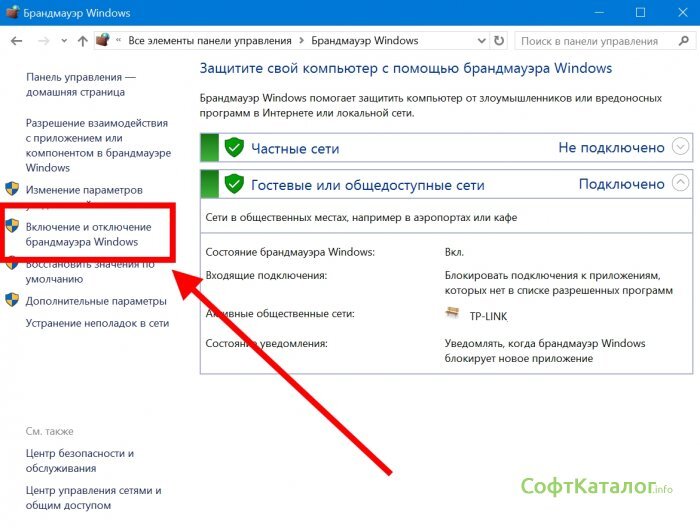This screenshot has width=700, height=528.
Task: Click the control panel search field
Action: pos(604,41)
